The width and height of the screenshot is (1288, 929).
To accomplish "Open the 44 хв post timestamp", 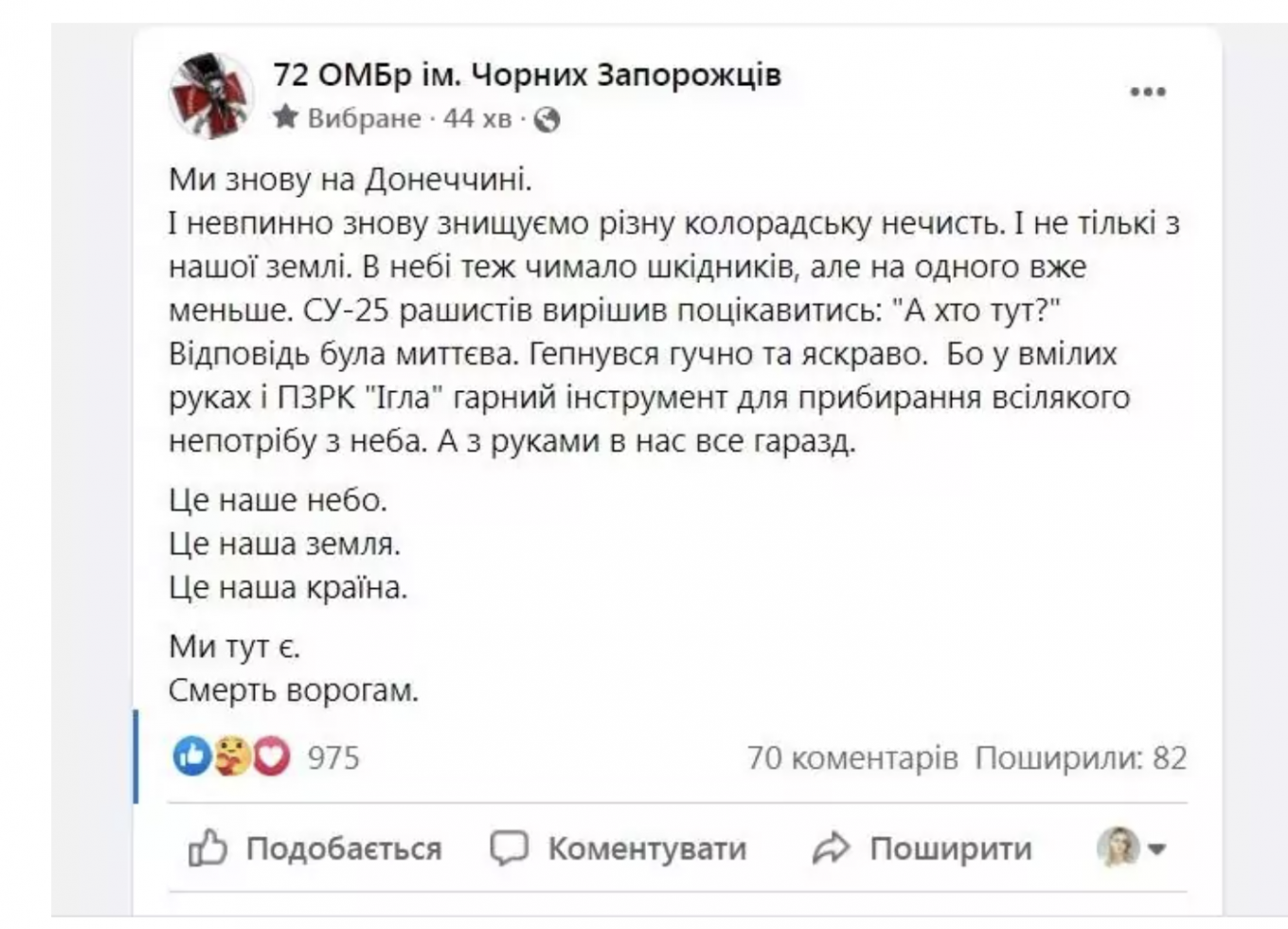I will click(477, 118).
